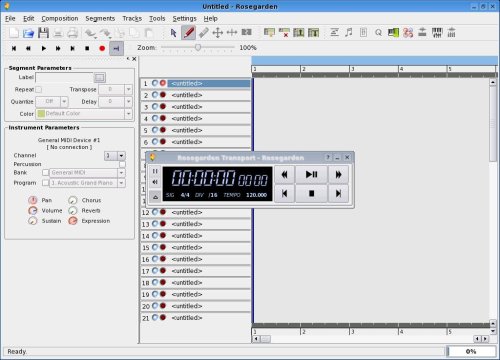
Task: Rewind to beginning in main toolbar
Action: click(14, 48)
